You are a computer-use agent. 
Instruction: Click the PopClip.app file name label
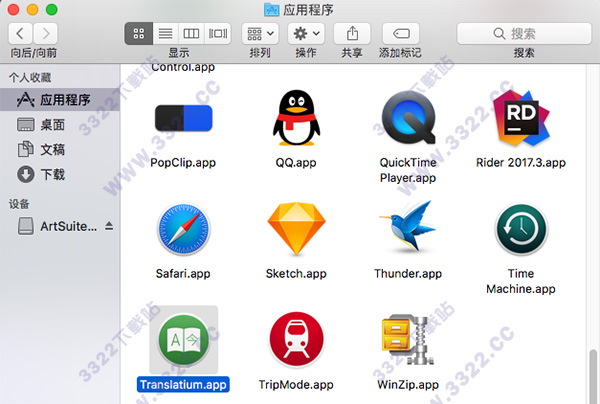183,163
